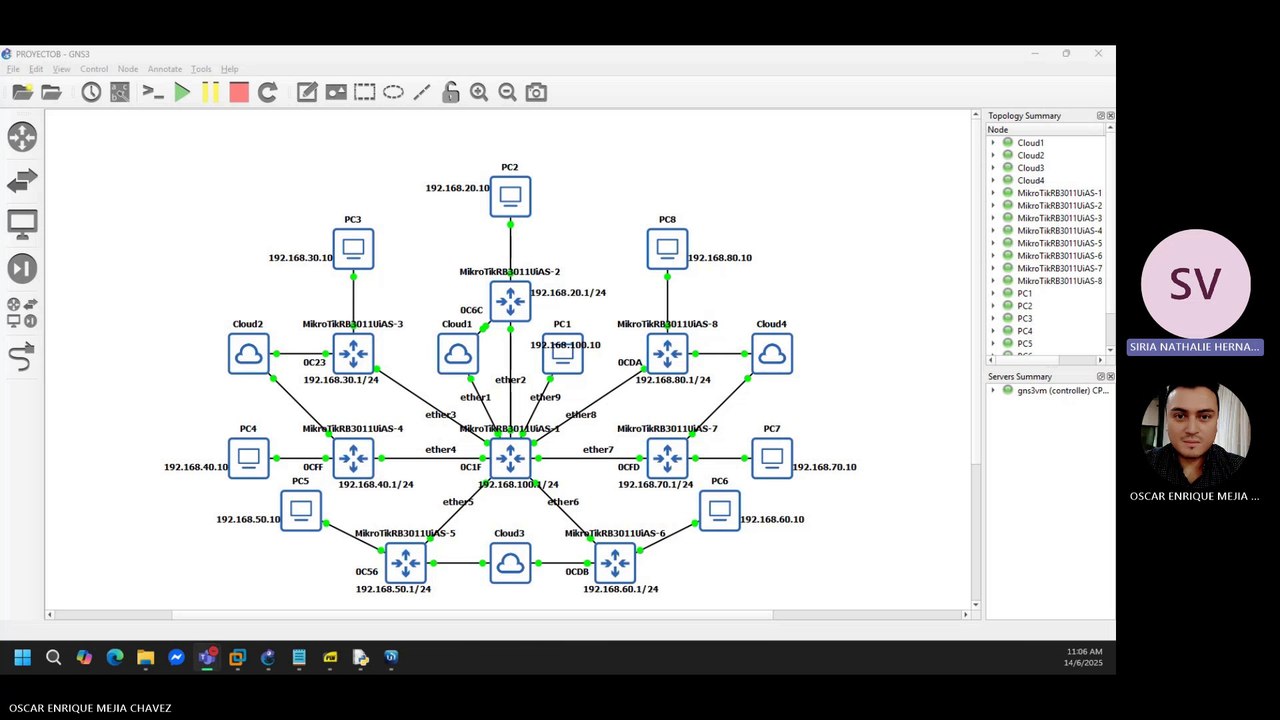Float the Servers Summary panel

pyautogui.click(x=1101, y=377)
